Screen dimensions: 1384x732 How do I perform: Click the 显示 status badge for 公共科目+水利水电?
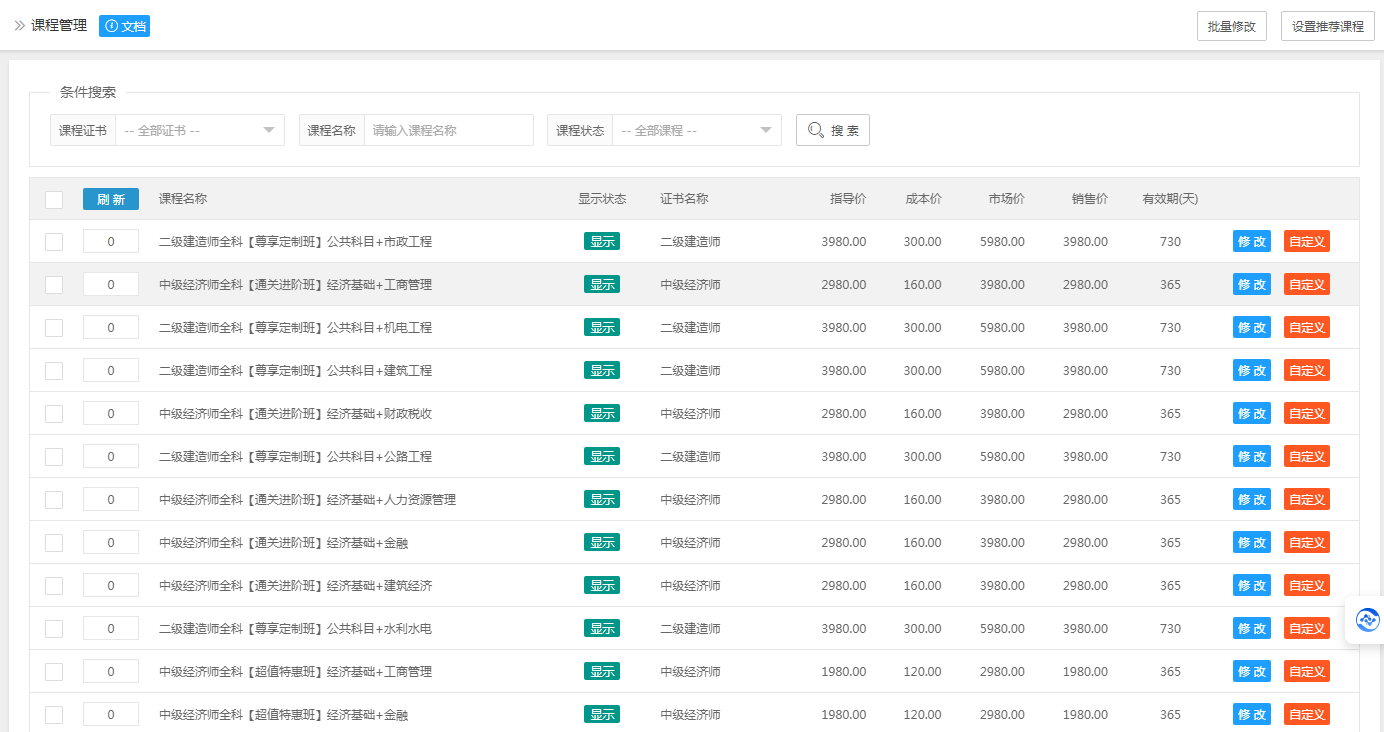click(602, 628)
